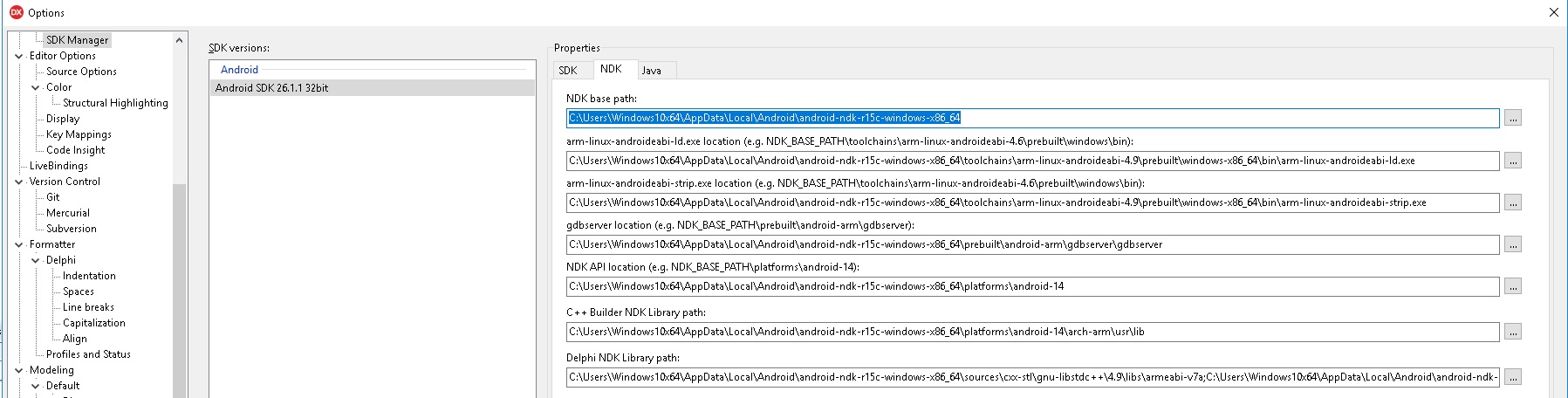Screen dimensions: 1568x398
Task: Browse for arm-linux-androideabi-strip.exe location
Action: pyautogui.click(x=1513, y=202)
